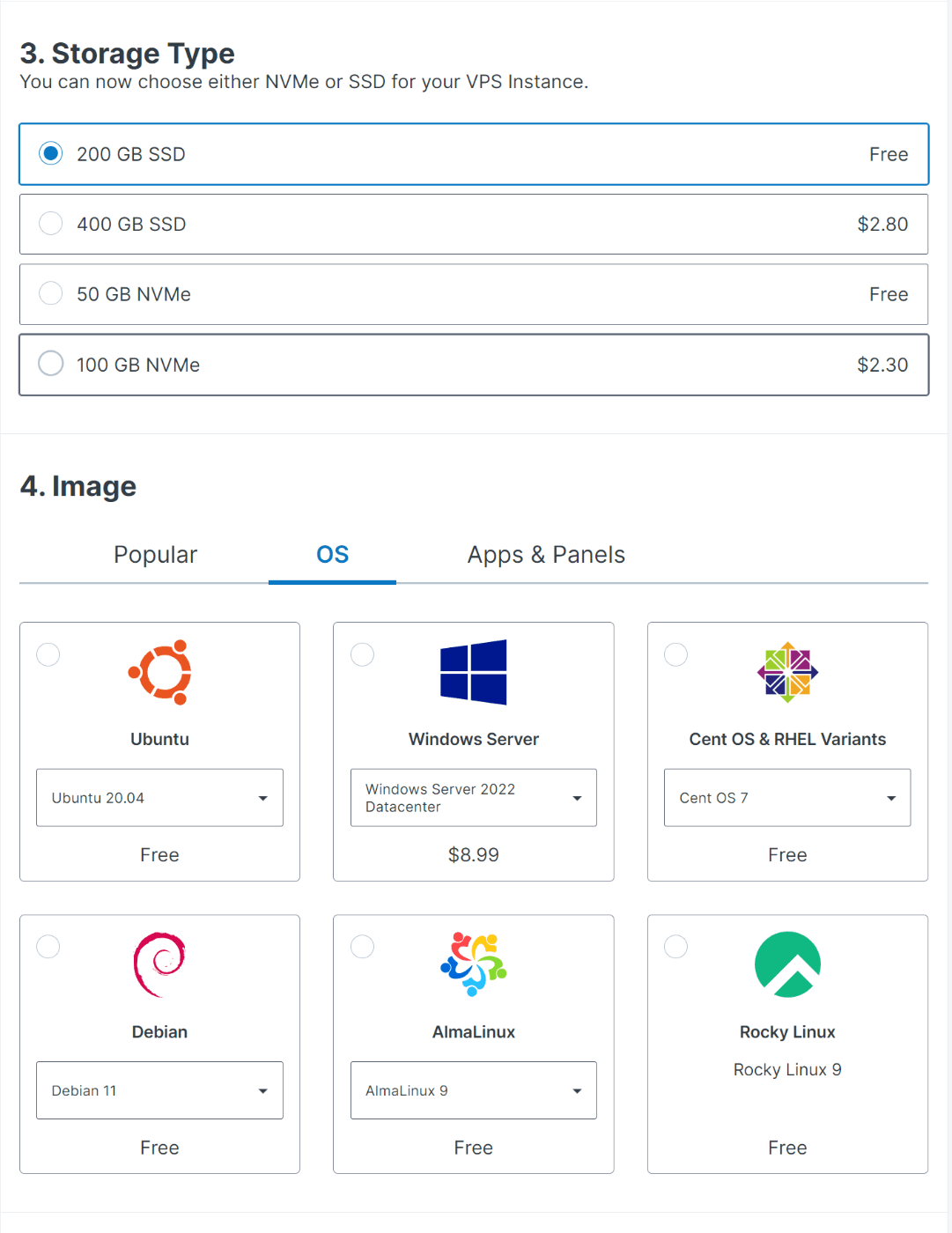The width and height of the screenshot is (952, 1233).
Task: Click the Free price under AlmaLinux
Action: click(x=474, y=1148)
